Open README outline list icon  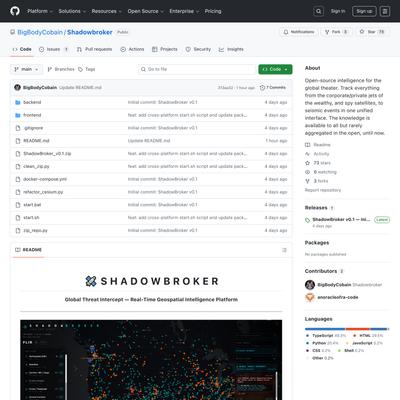284,250
